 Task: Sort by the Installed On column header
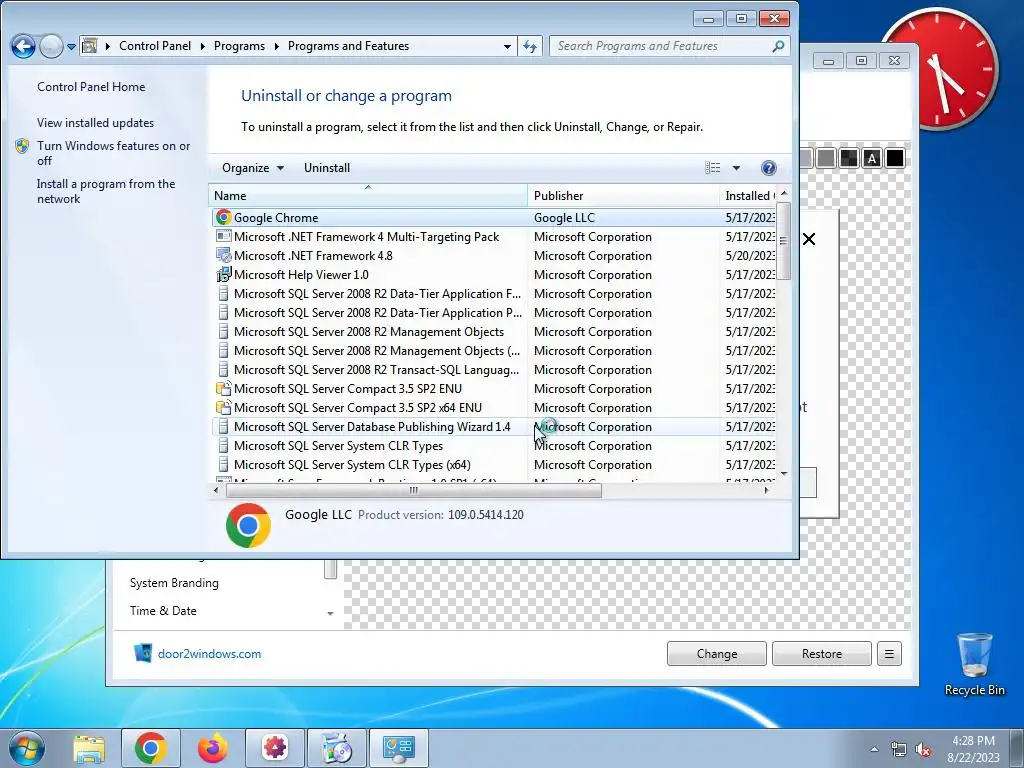point(748,195)
